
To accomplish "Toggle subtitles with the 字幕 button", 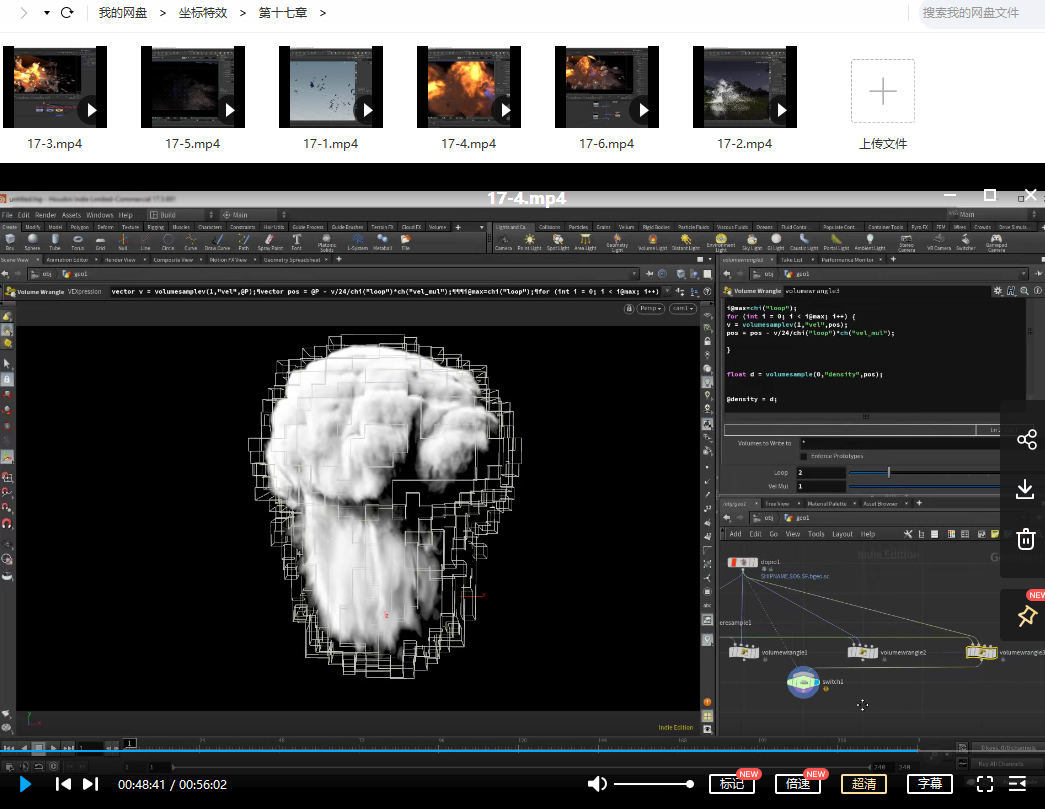I will point(930,784).
